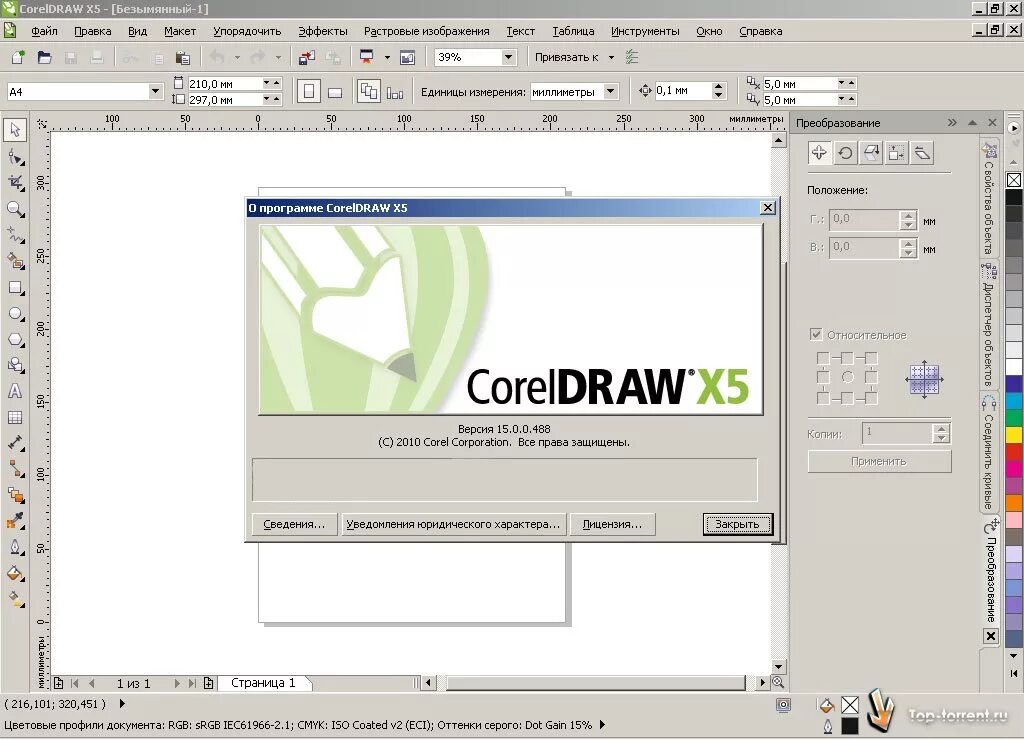Select the Smart Fill tool
Image resolution: width=1024 pixels, height=740 pixels.
[15, 261]
